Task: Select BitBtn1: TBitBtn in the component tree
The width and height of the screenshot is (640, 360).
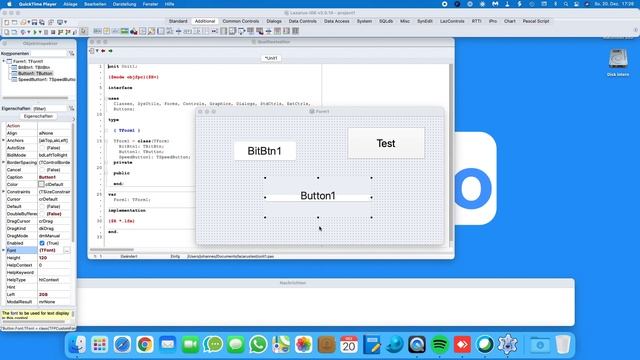Action: [34, 67]
